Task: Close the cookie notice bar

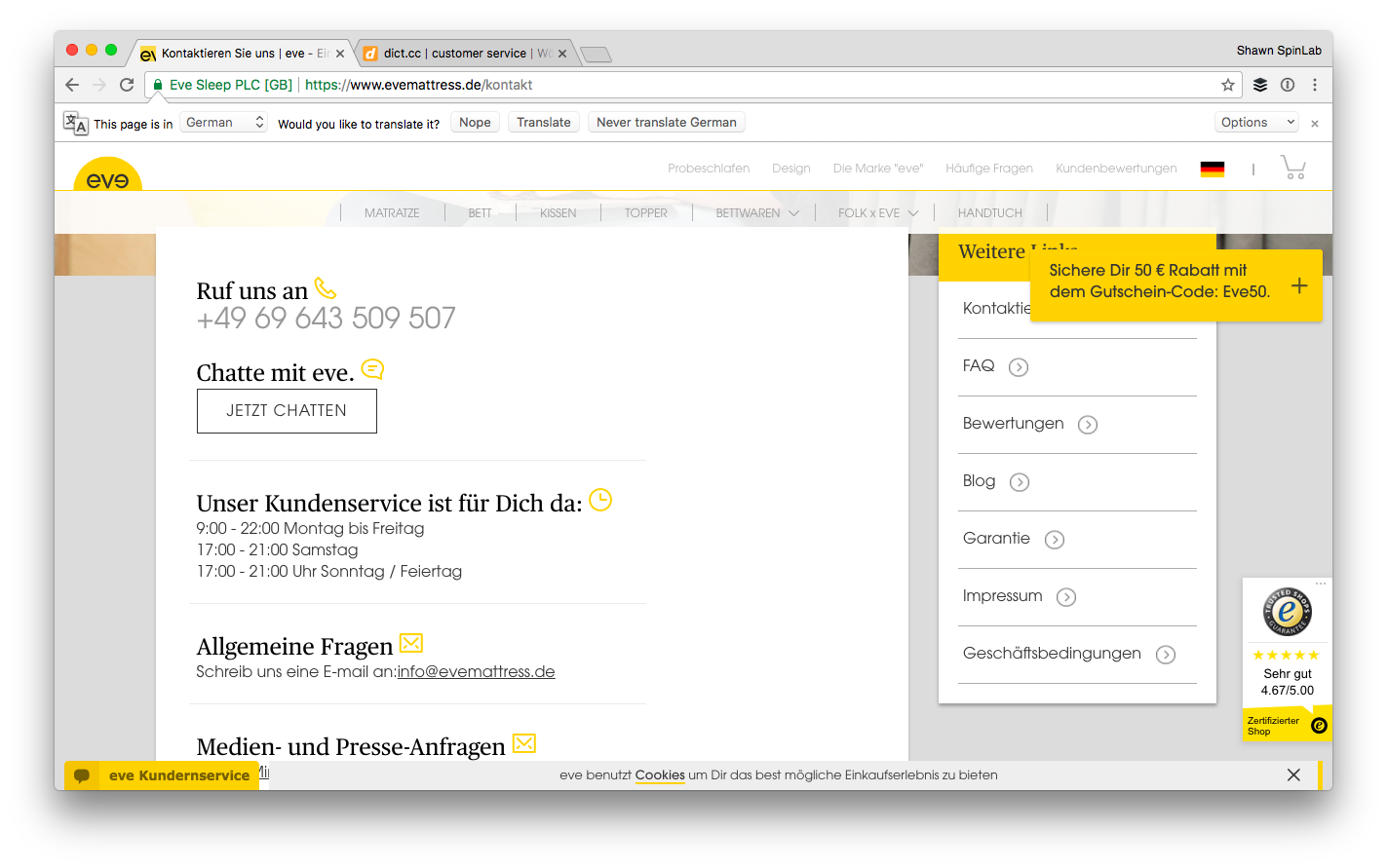Action: (x=1293, y=775)
